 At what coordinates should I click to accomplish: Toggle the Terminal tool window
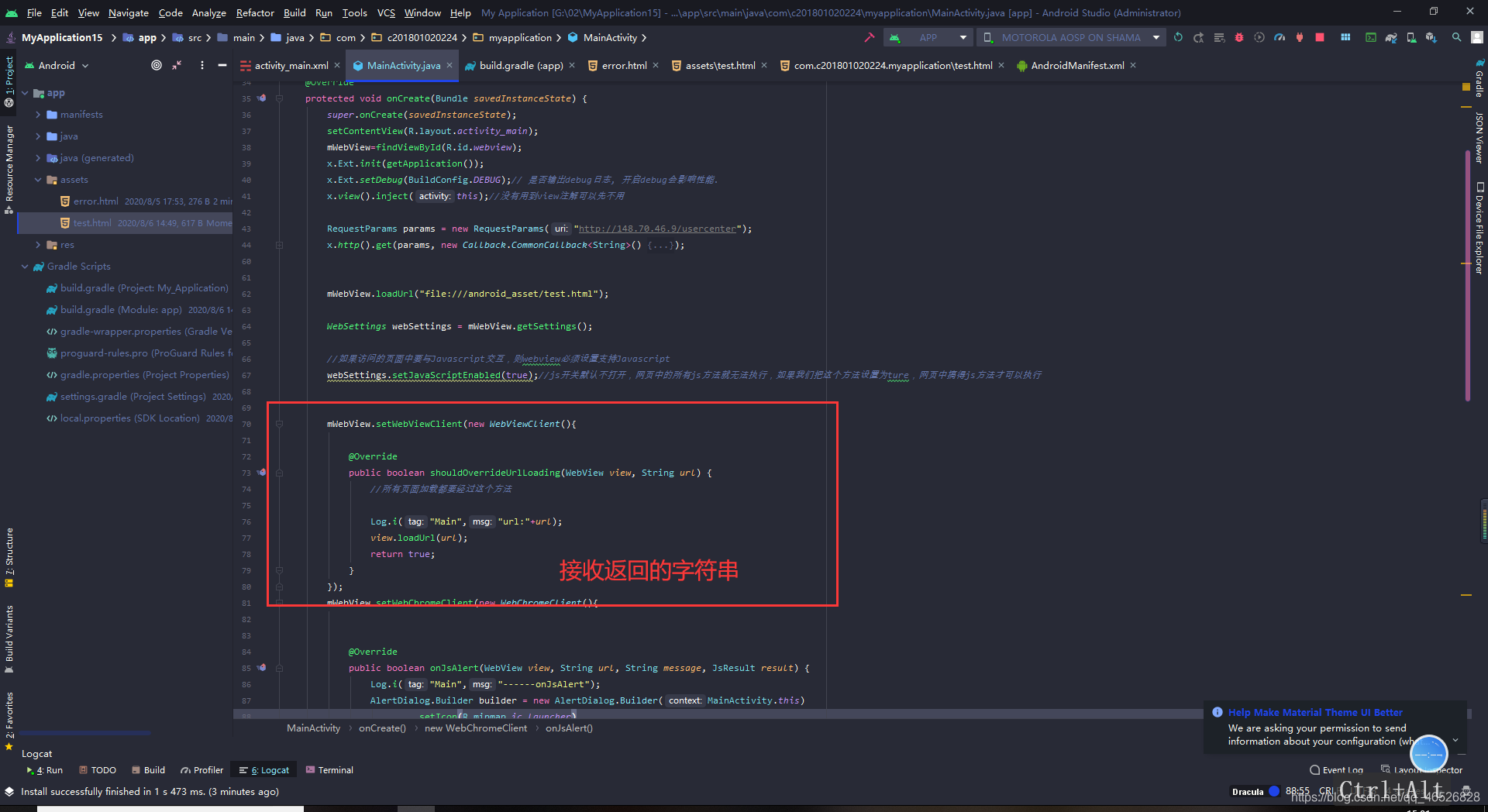(329, 770)
